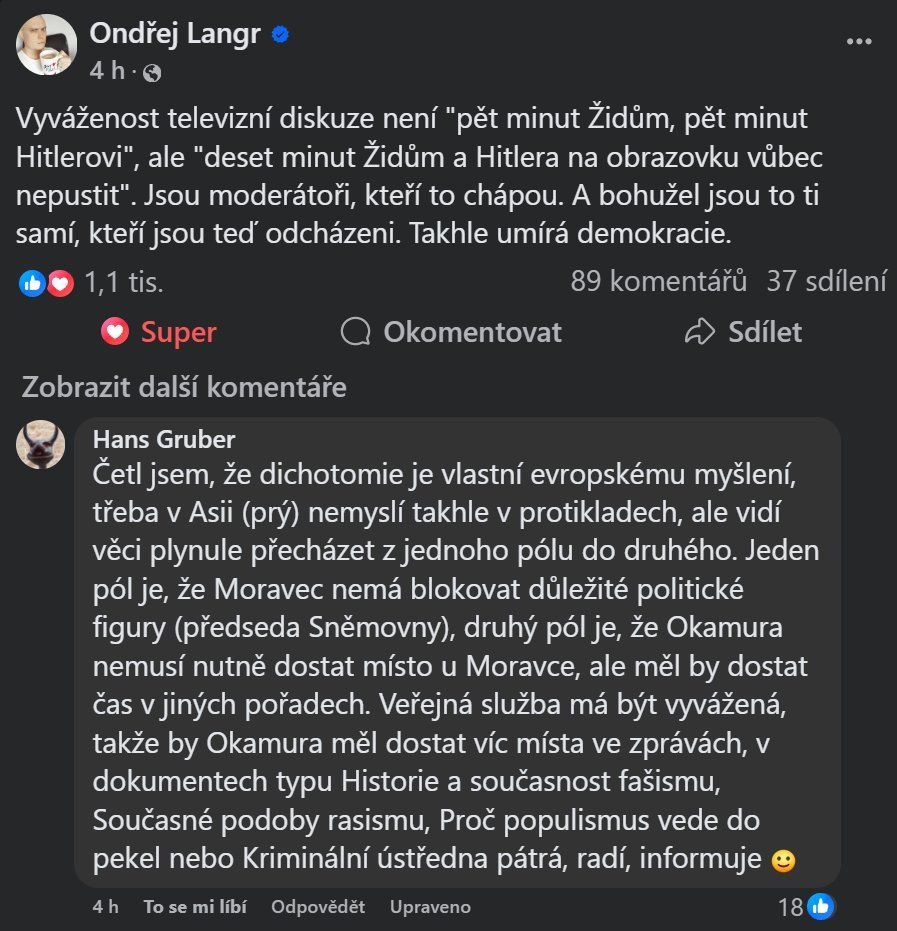Expand 'Zobrazit další komentáře'
897x931 pixels.
coord(184,387)
